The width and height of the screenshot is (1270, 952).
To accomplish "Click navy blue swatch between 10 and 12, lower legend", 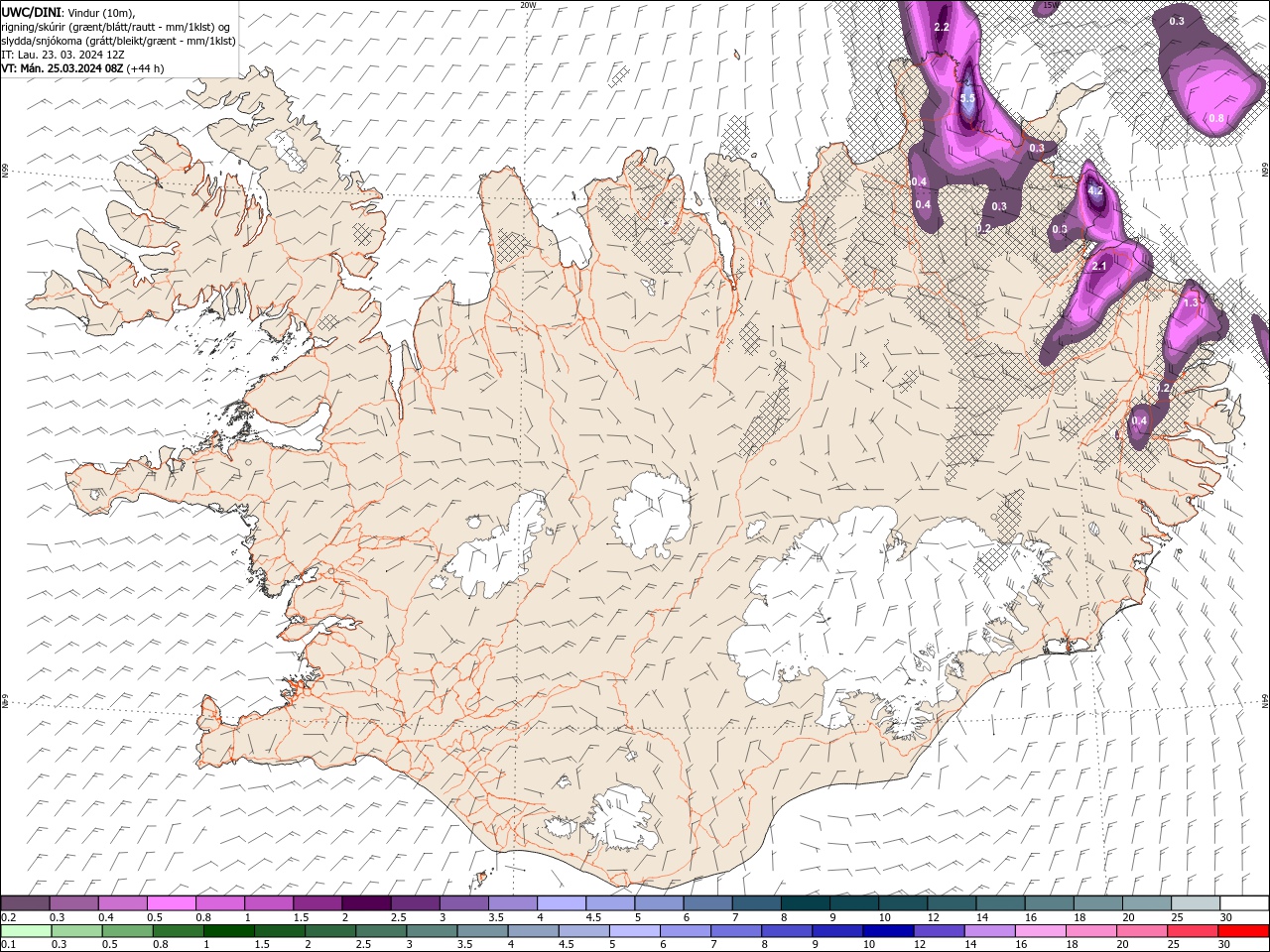I will (x=887, y=931).
